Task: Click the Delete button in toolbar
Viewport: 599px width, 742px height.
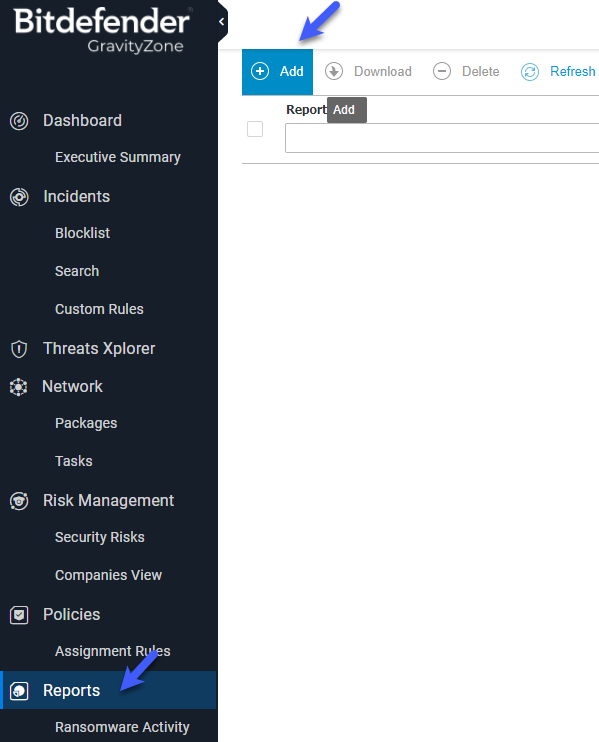Action: point(466,71)
